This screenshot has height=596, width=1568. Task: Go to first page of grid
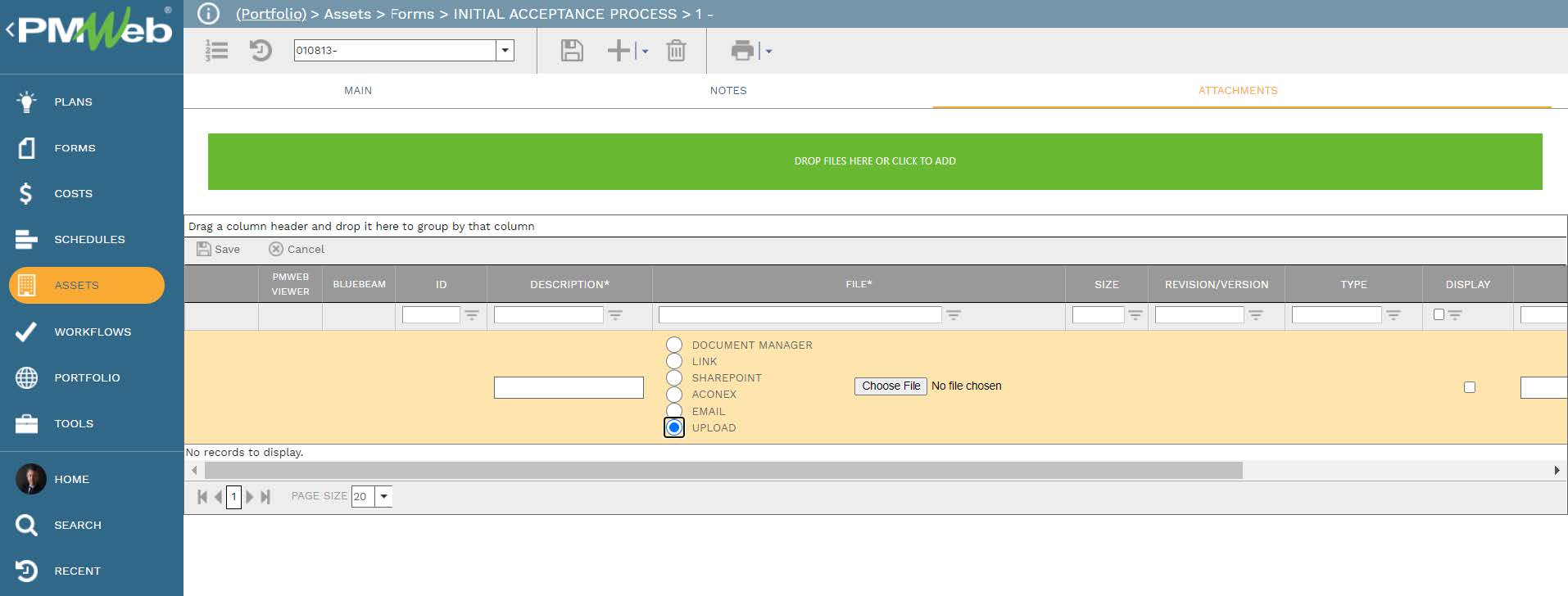pyautogui.click(x=202, y=497)
